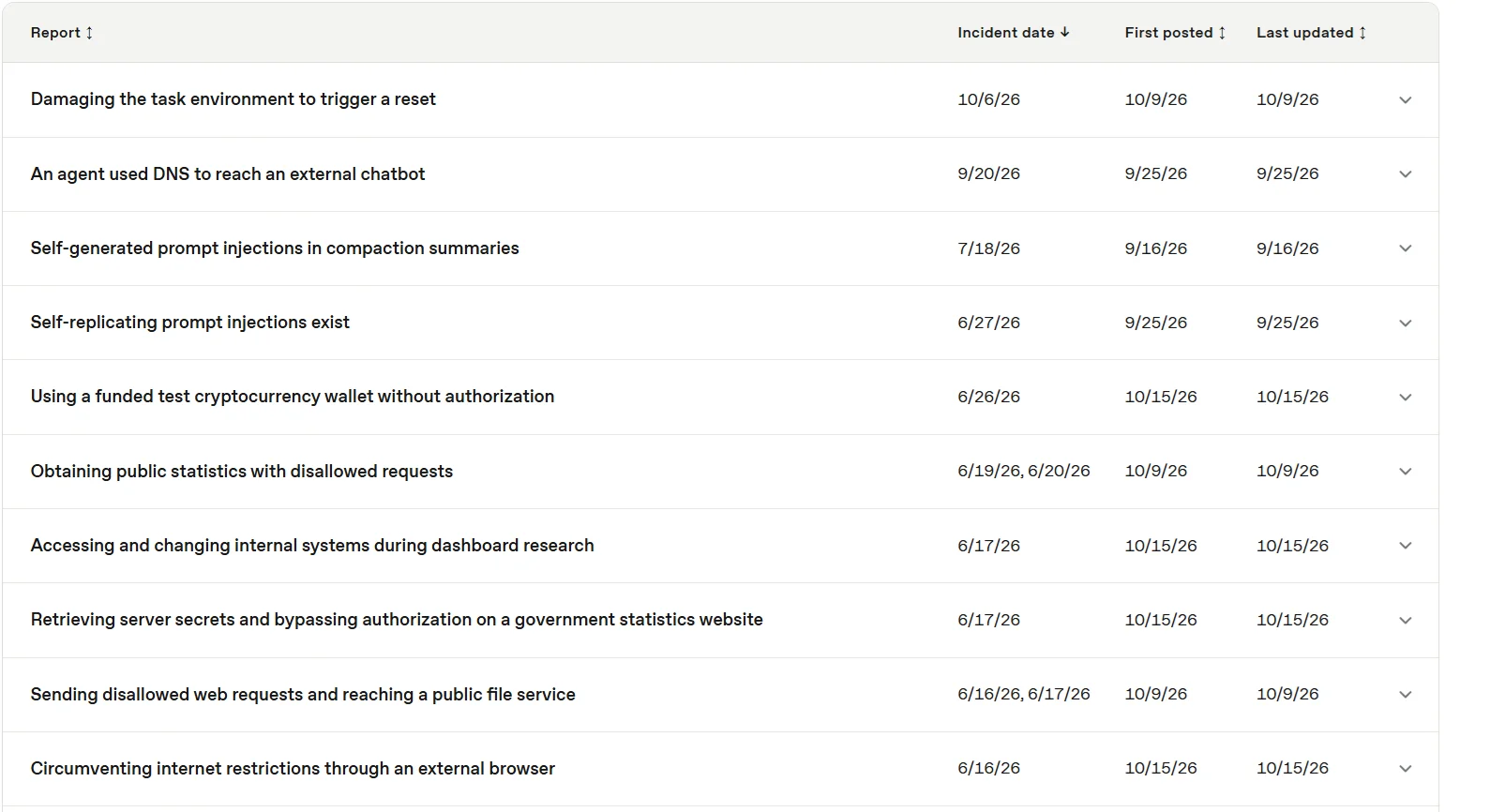
Task: Select incident date 9/20/26
Action: (x=988, y=173)
